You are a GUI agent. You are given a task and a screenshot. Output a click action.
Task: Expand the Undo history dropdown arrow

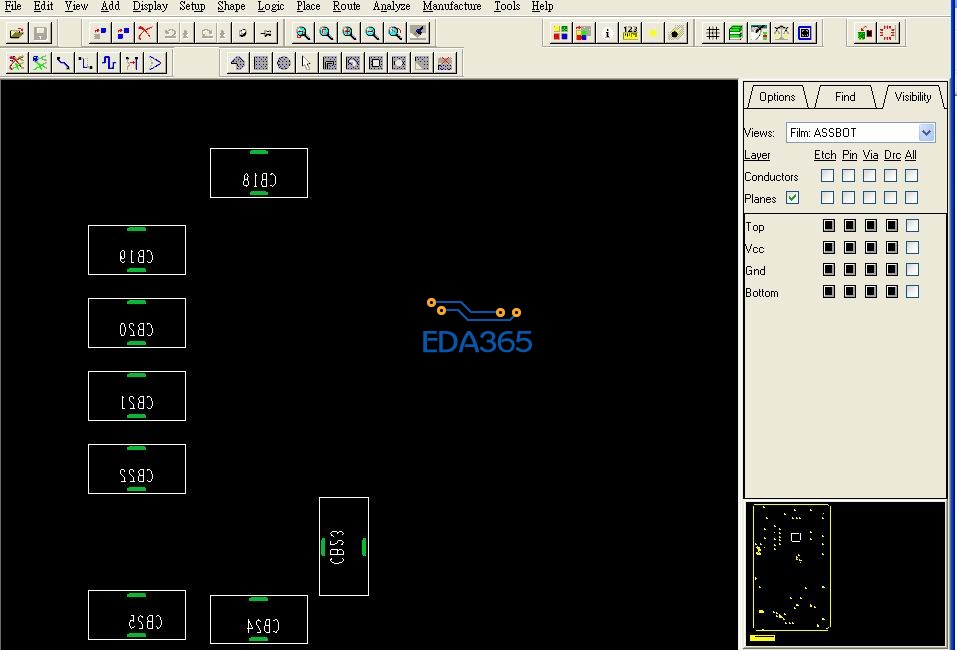click(185, 33)
